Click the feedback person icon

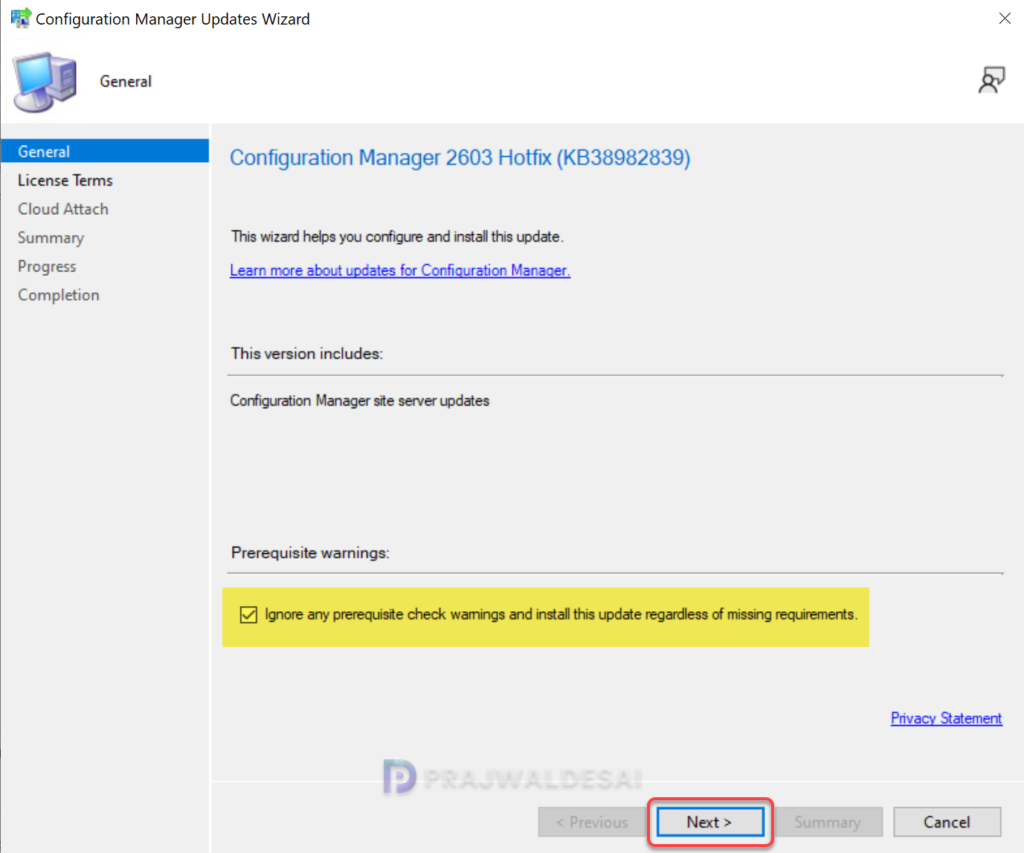991,80
